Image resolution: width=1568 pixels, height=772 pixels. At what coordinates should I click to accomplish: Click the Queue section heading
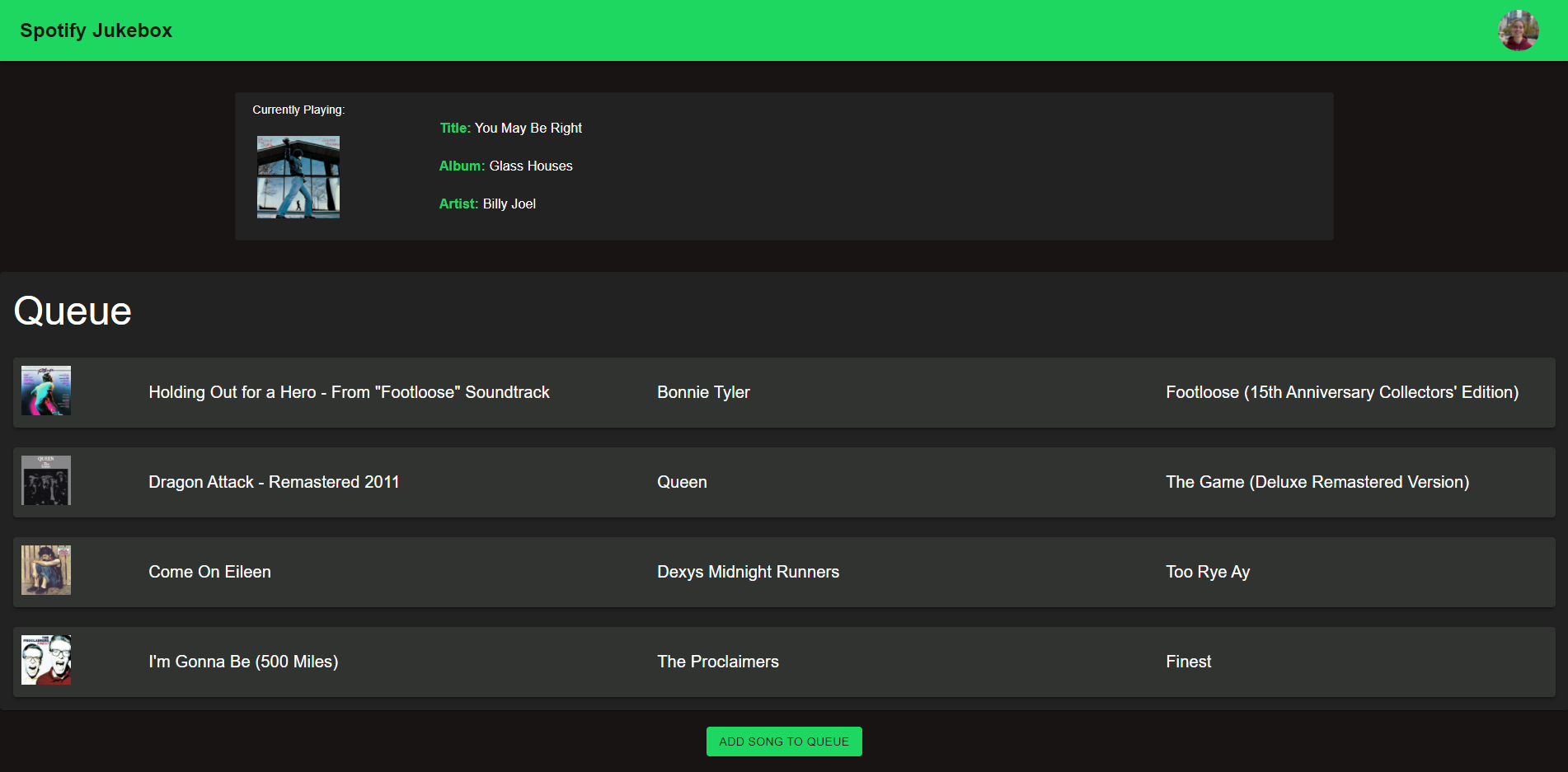[72, 311]
